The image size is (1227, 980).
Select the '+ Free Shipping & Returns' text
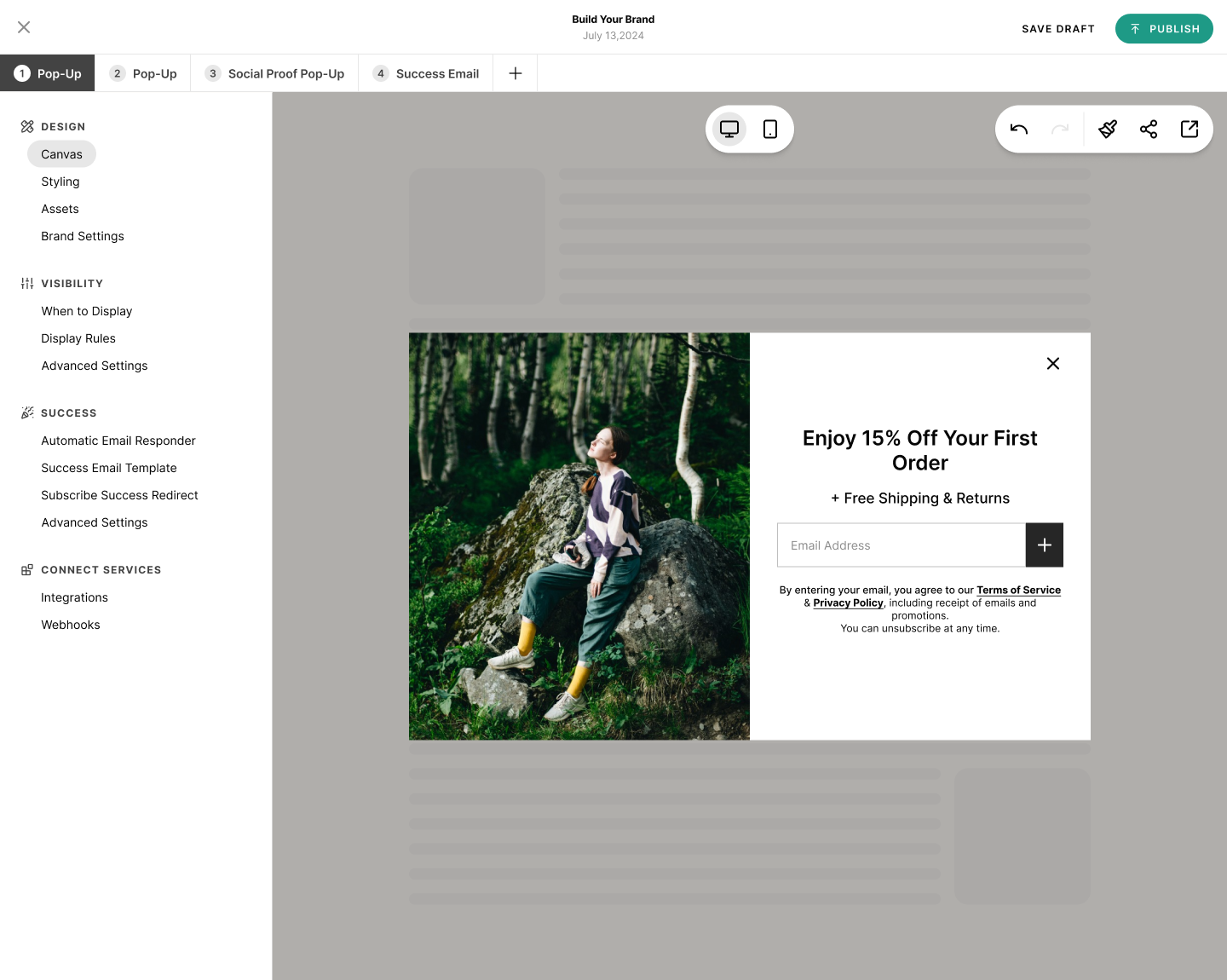[x=920, y=499]
